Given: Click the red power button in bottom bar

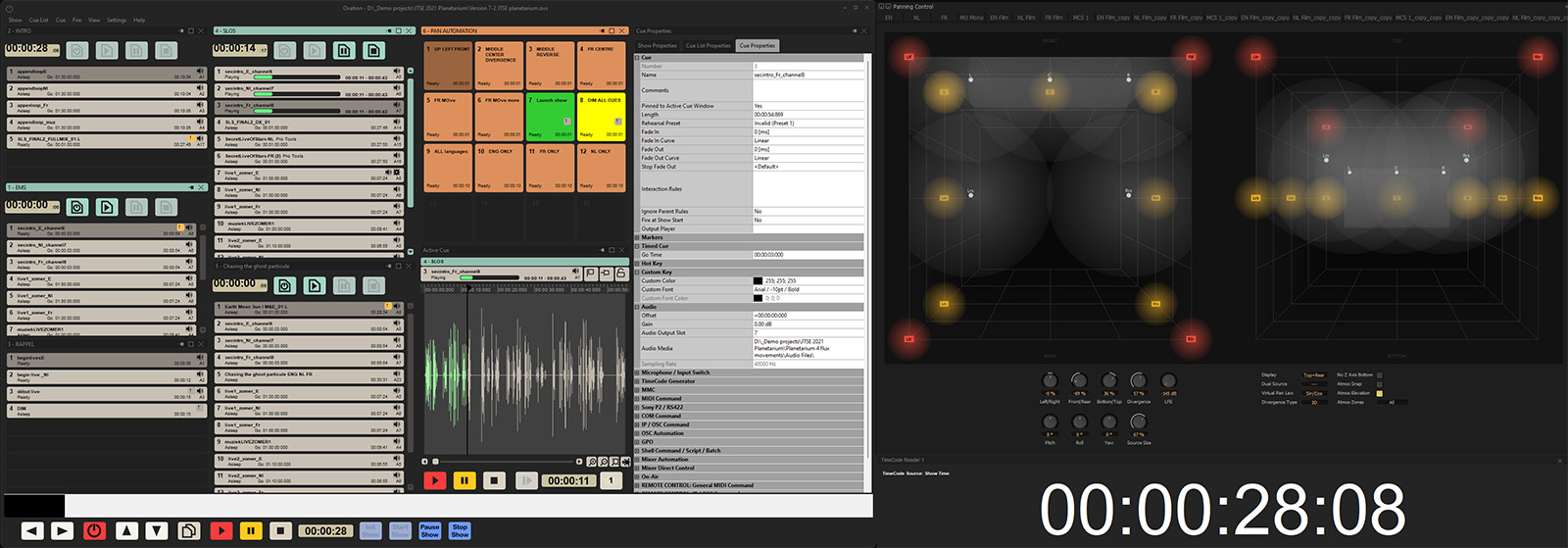Looking at the screenshot, I should (x=94, y=530).
